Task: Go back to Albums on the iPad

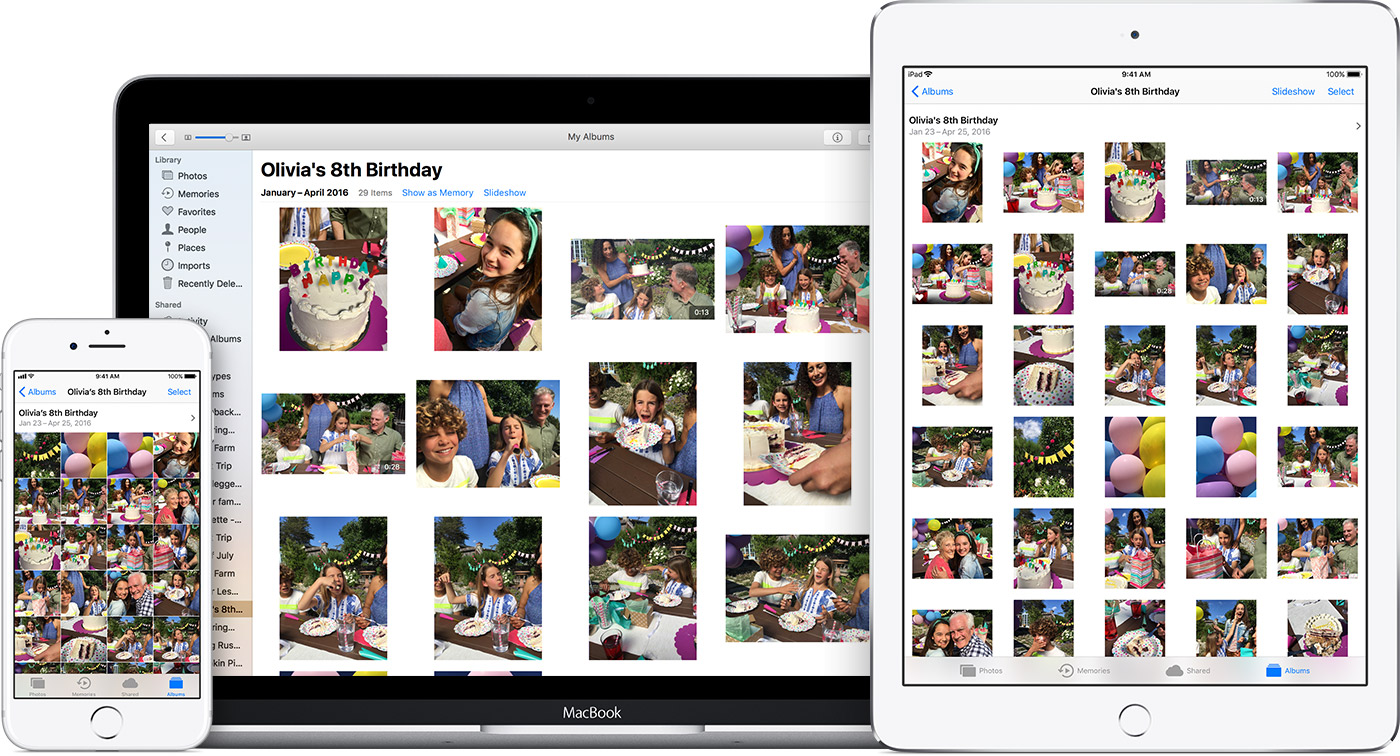Action: pyautogui.click(x=932, y=91)
